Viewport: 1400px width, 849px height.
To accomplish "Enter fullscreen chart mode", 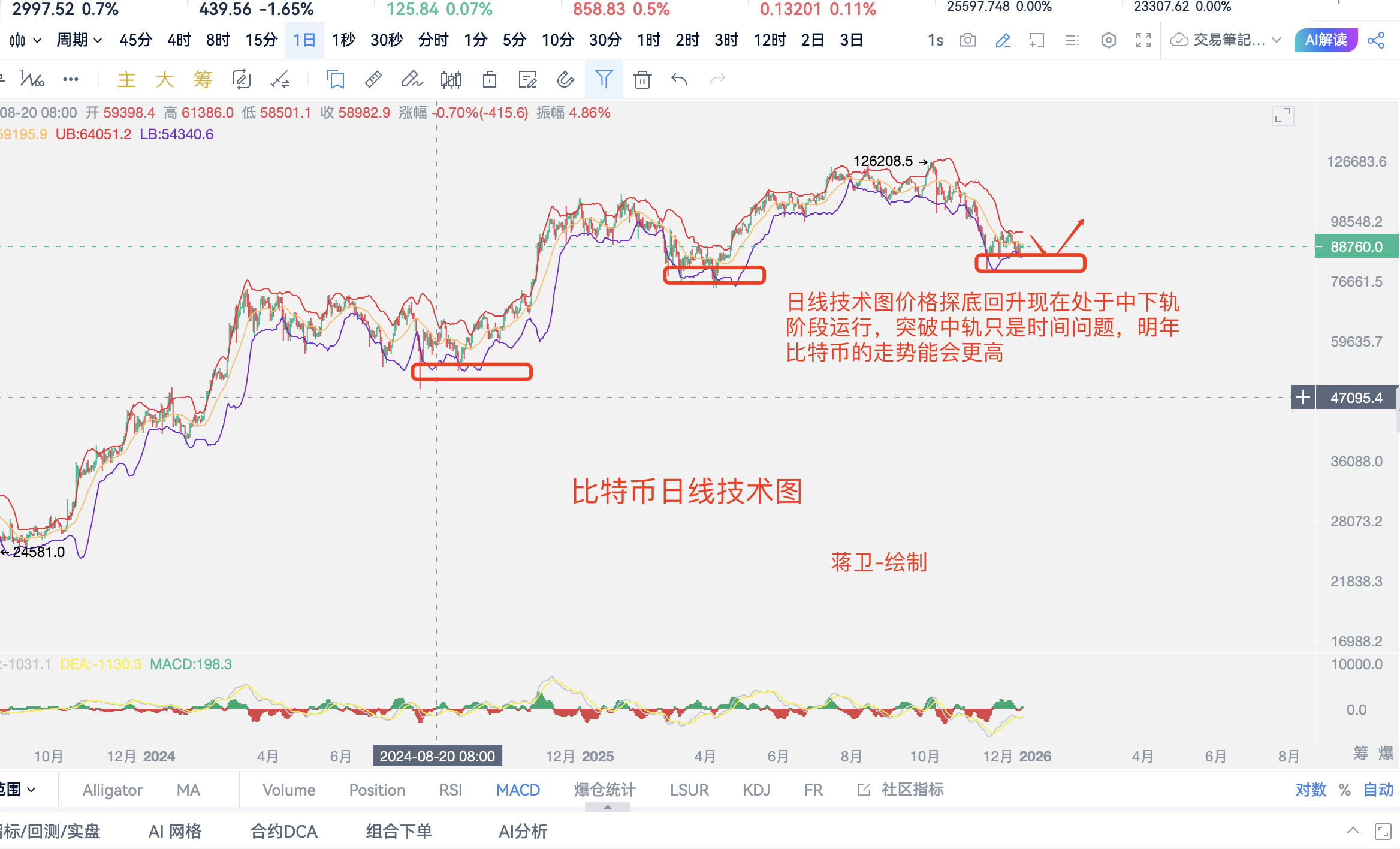I will coord(1143,40).
